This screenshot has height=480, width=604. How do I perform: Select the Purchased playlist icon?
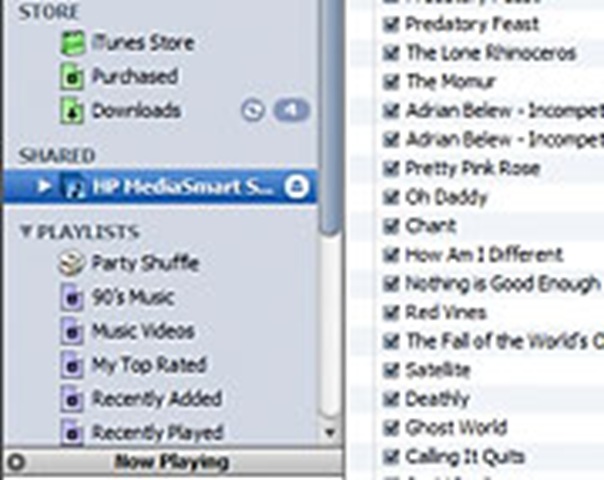[x=72, y=77]
